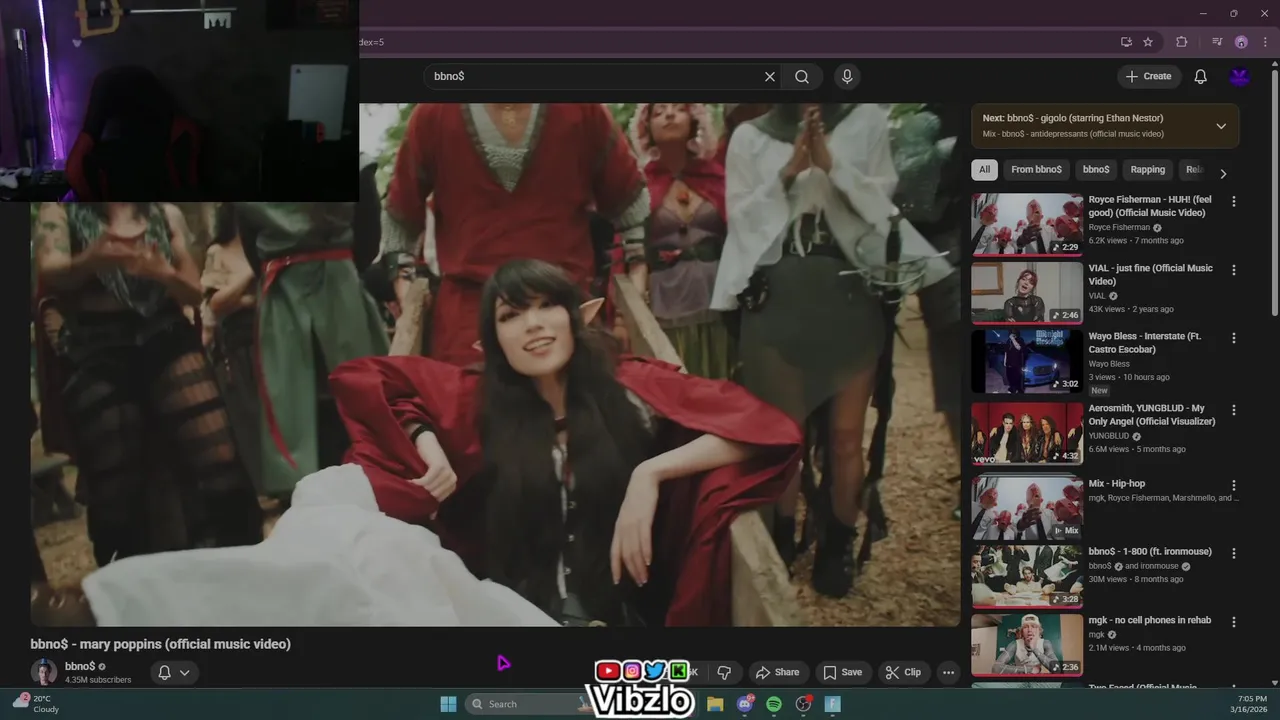The image size is (1280, 720).
Task: Open Wayo Bless Interstate video thumbnail
Action: pos(1027,361)
